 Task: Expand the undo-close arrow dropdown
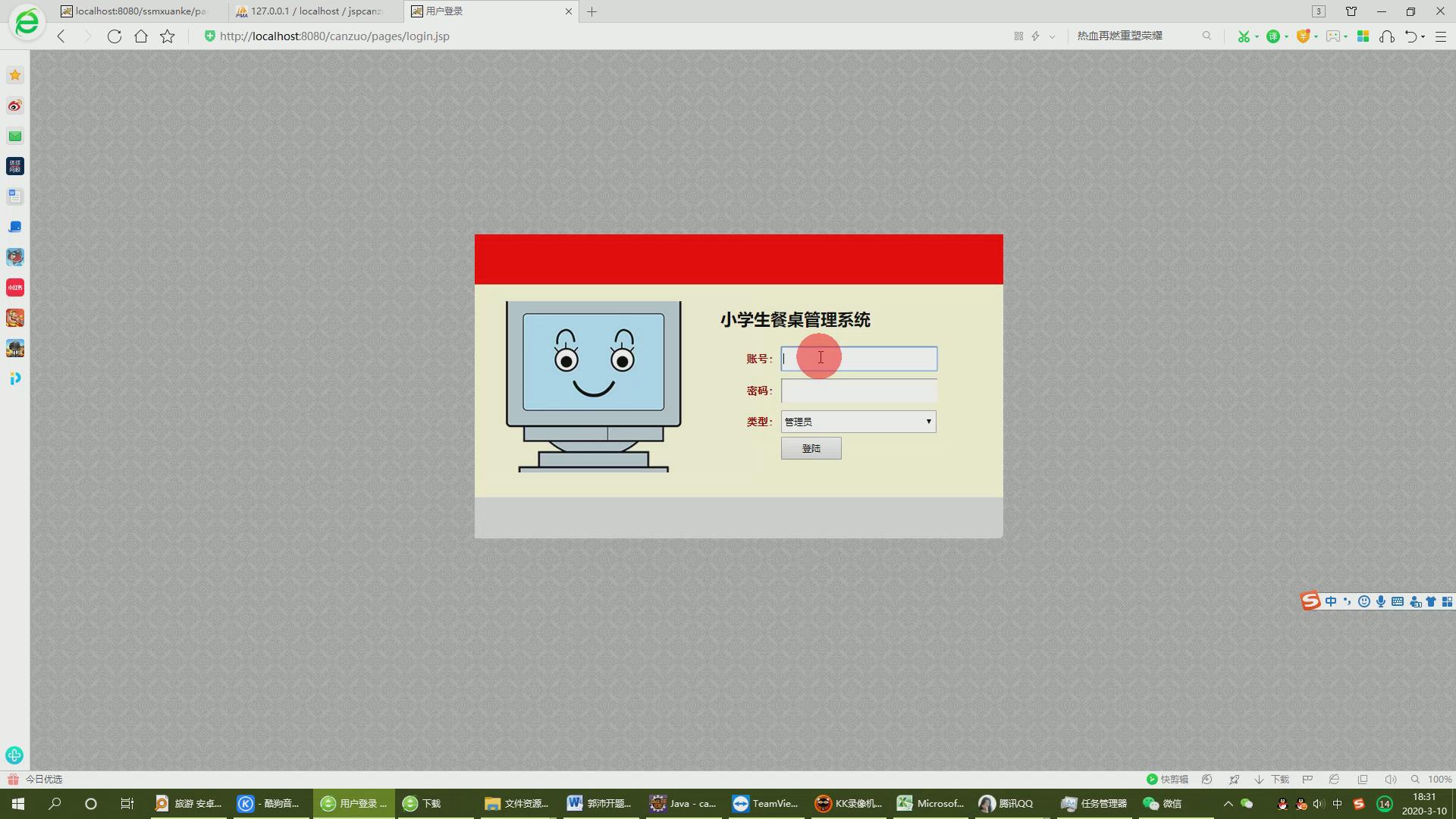point(1423,36)
